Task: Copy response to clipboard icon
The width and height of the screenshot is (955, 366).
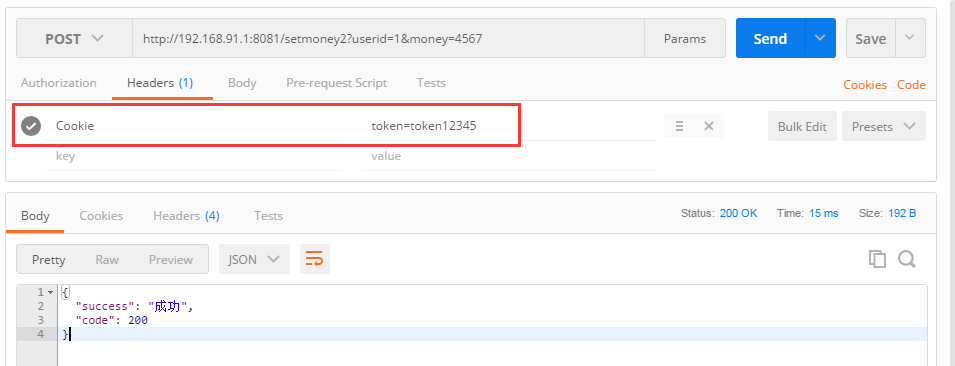Action: 877,259
